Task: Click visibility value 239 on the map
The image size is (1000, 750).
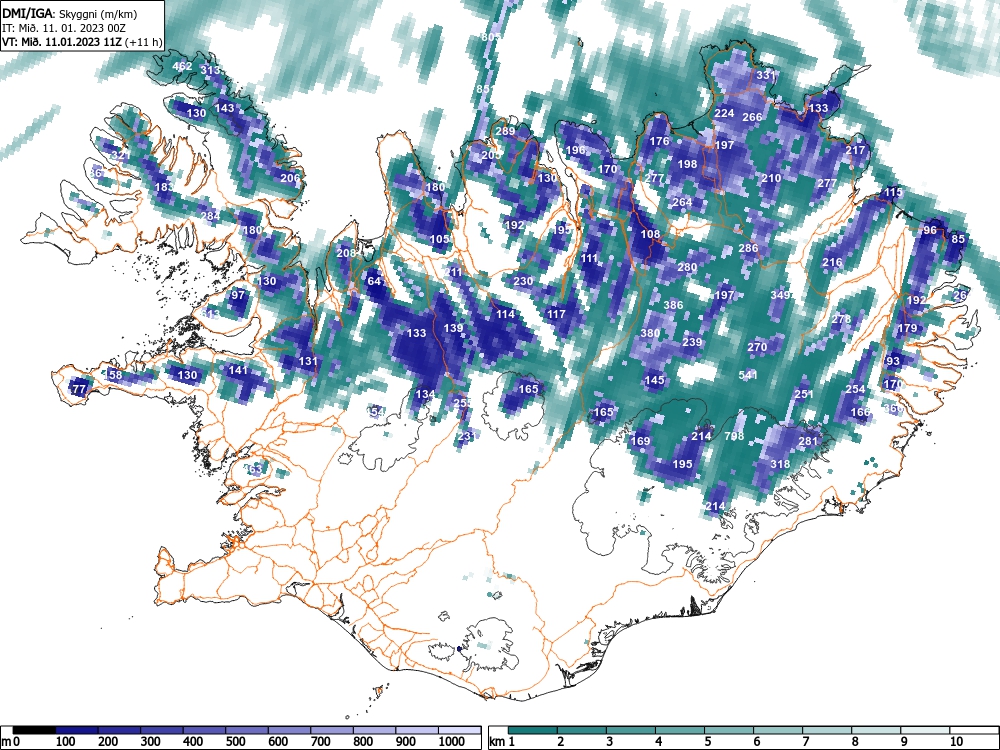Action: [692, 342]
